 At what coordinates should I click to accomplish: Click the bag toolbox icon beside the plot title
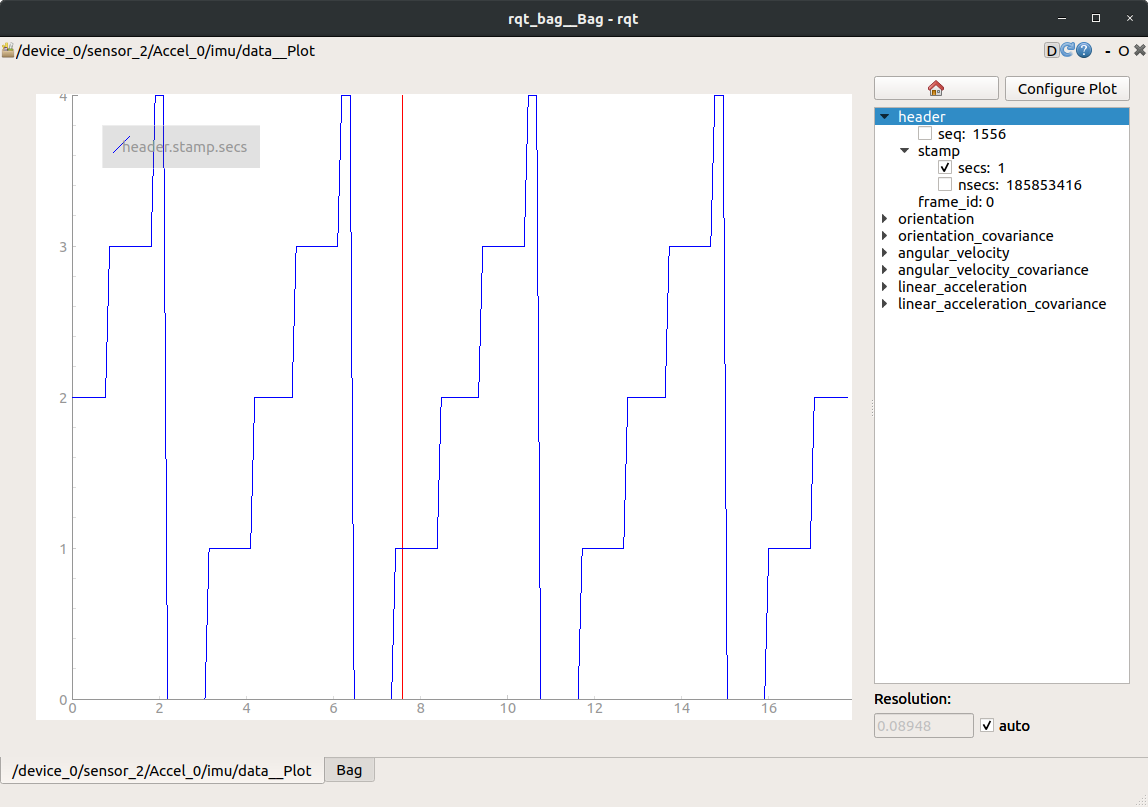click(x=8, y=50)
